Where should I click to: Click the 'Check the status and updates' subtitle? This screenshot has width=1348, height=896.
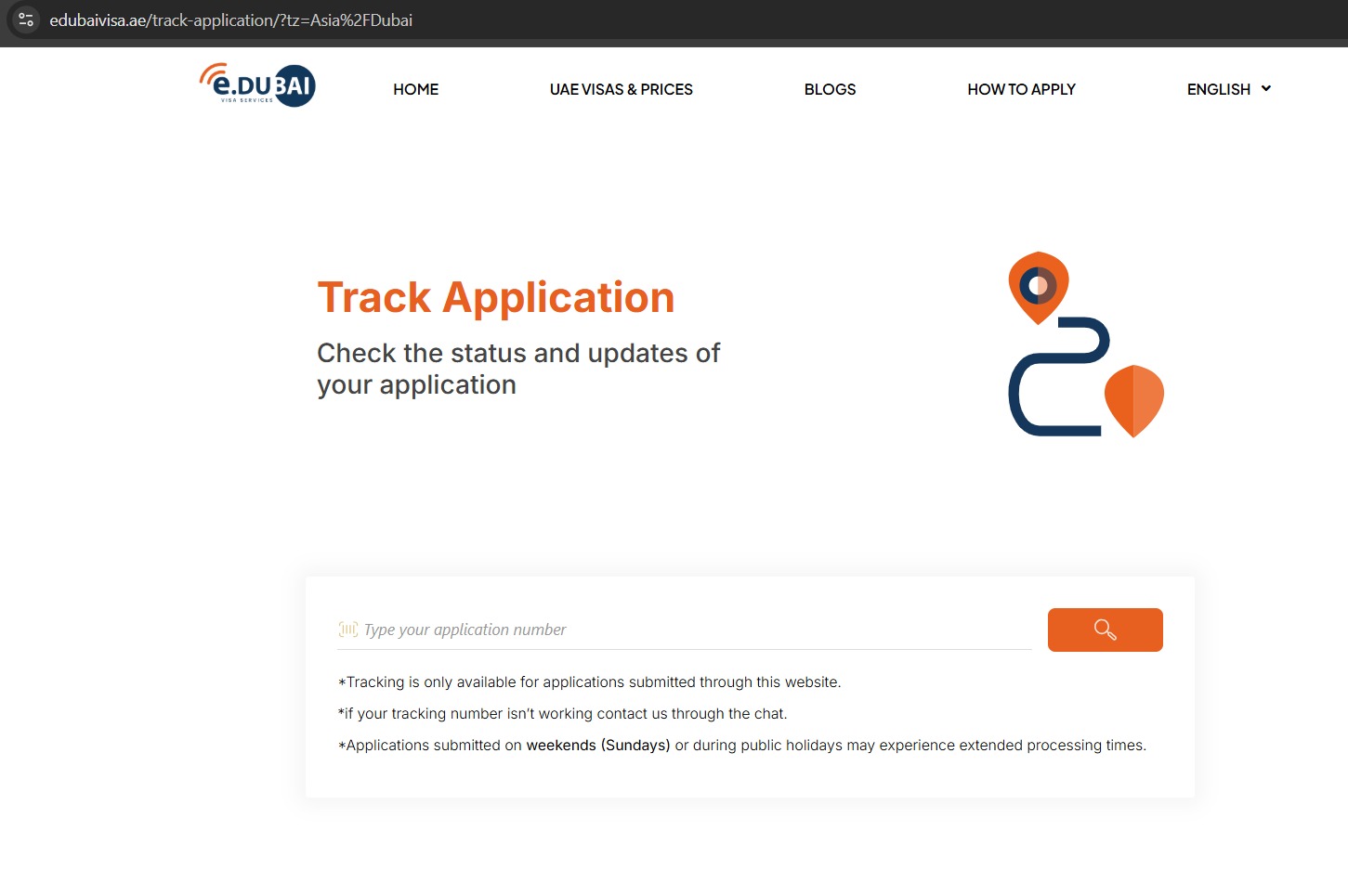(517, 369)
